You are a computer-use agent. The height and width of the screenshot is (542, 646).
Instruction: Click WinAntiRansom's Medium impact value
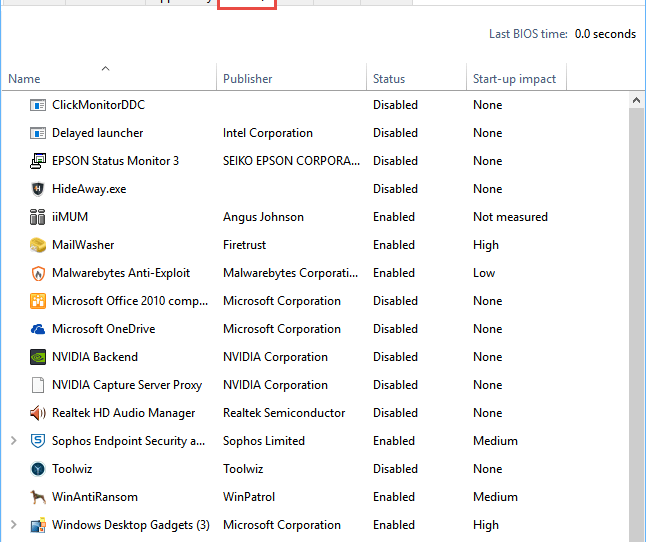pos(495,497)
